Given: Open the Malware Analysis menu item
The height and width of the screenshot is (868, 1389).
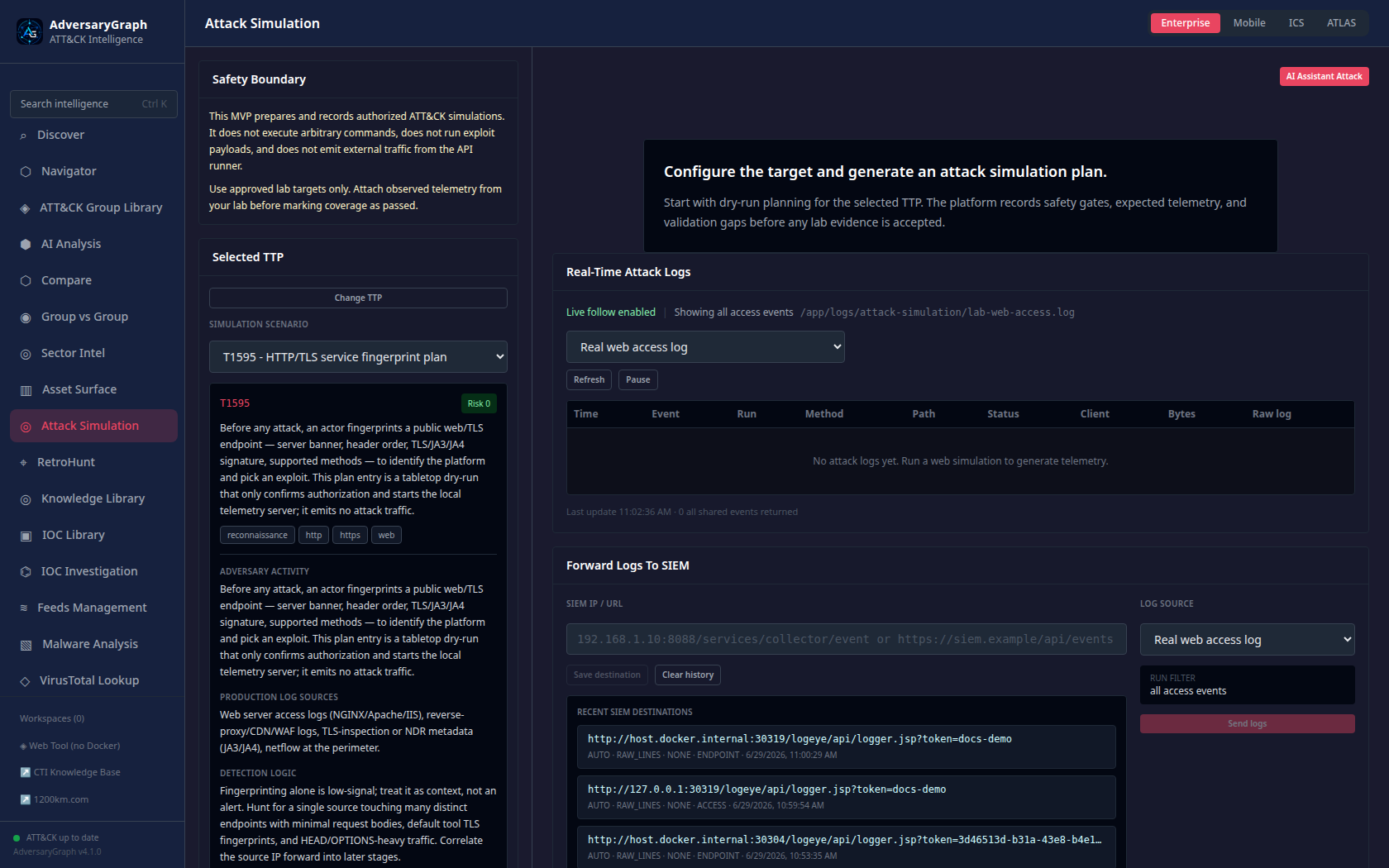Looking at the screenshot, I should 93,645.
